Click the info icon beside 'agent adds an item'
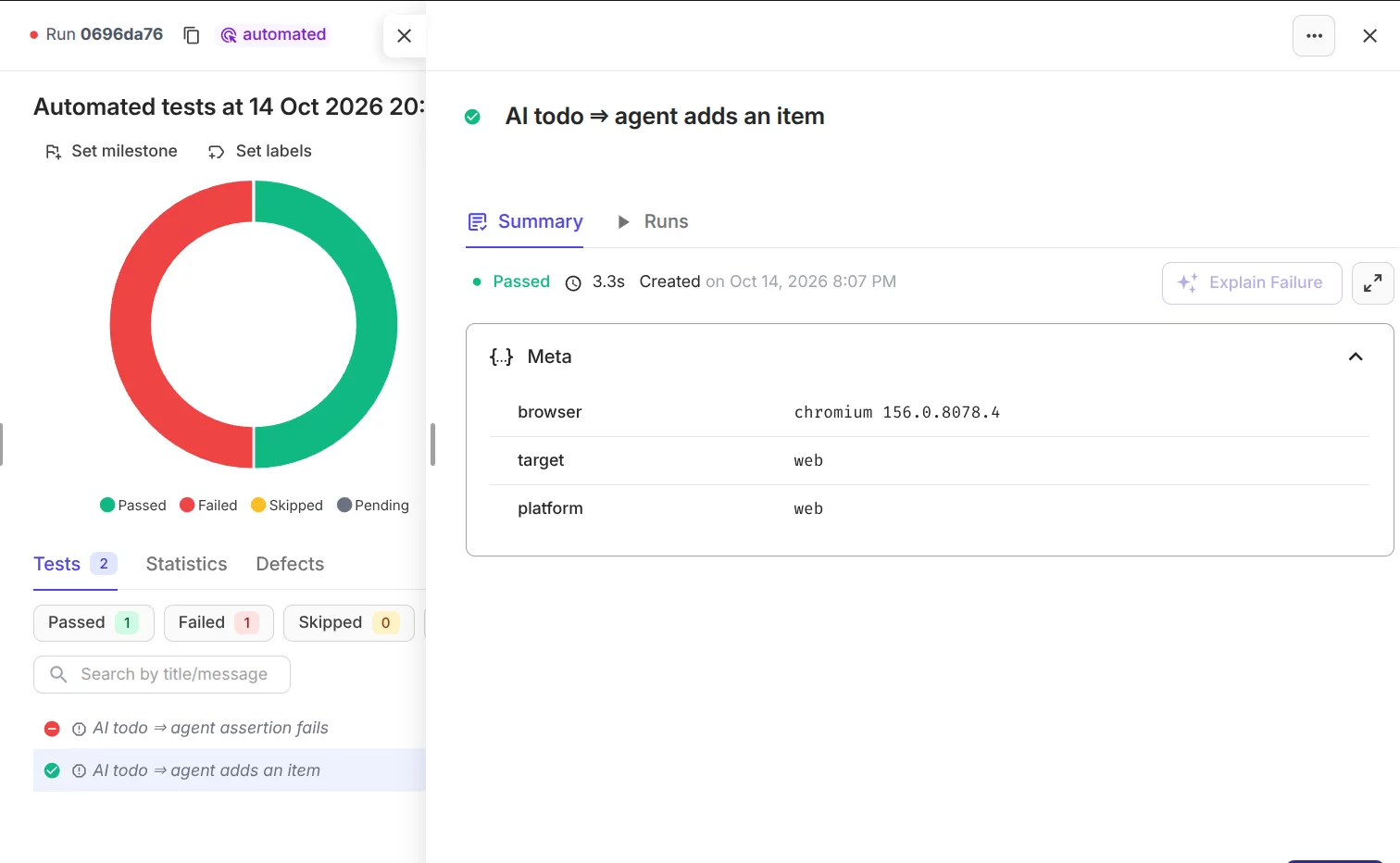 coord(79,770)
